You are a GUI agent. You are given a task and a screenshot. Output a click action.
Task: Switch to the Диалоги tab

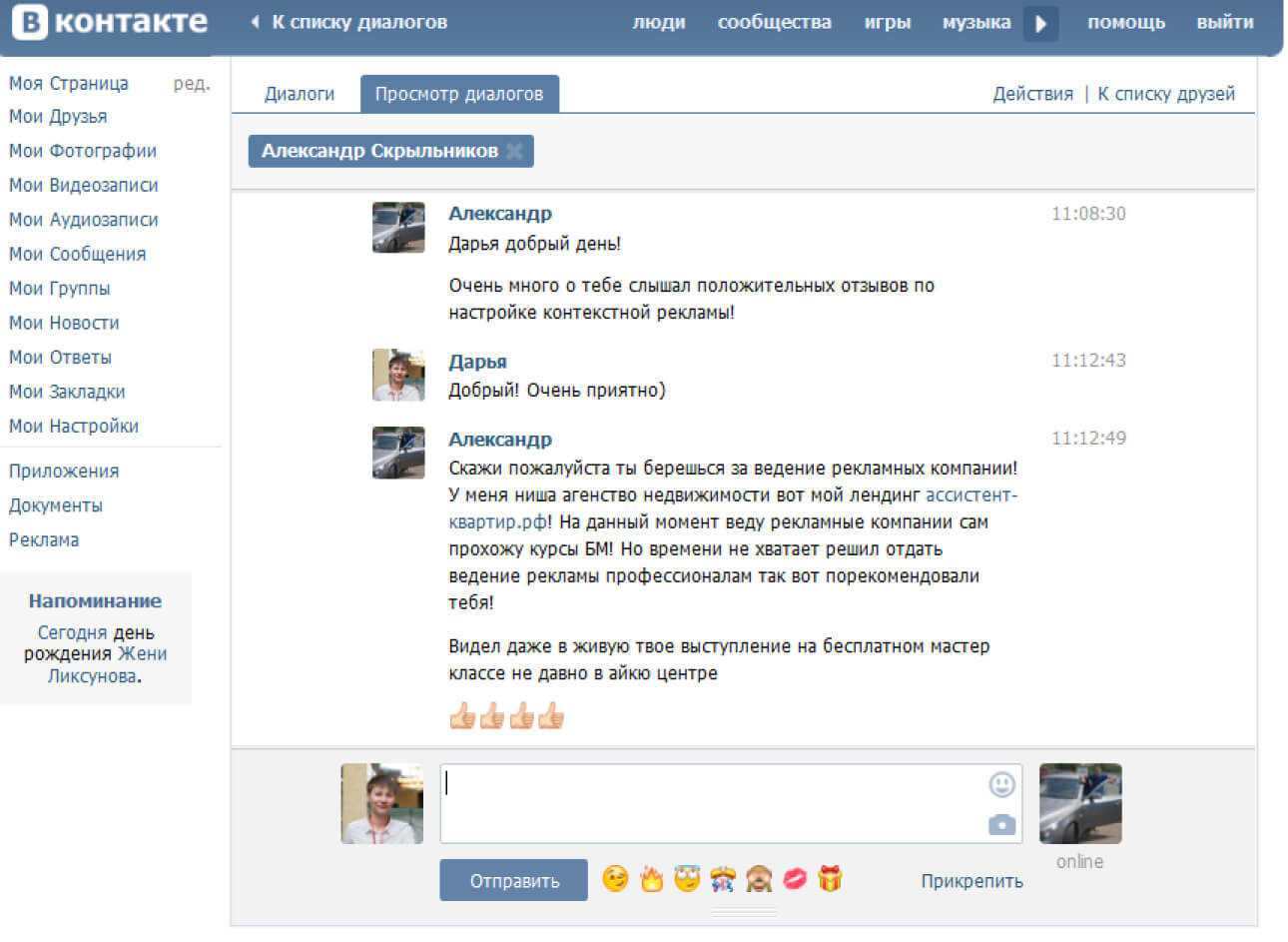(299, 94)
